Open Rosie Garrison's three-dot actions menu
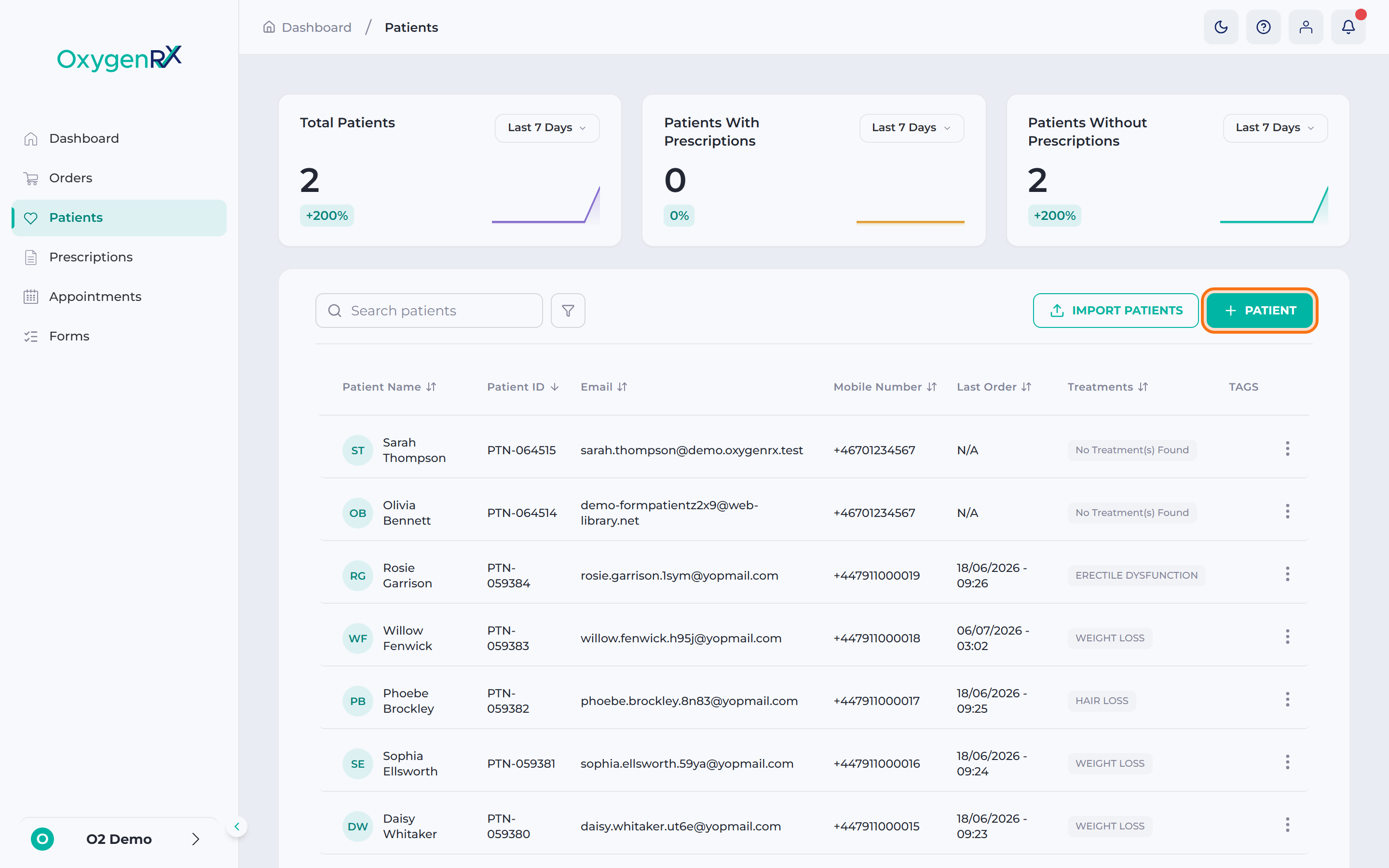1389x868 pixels. pyautogui.click(x=1287, y=574)
